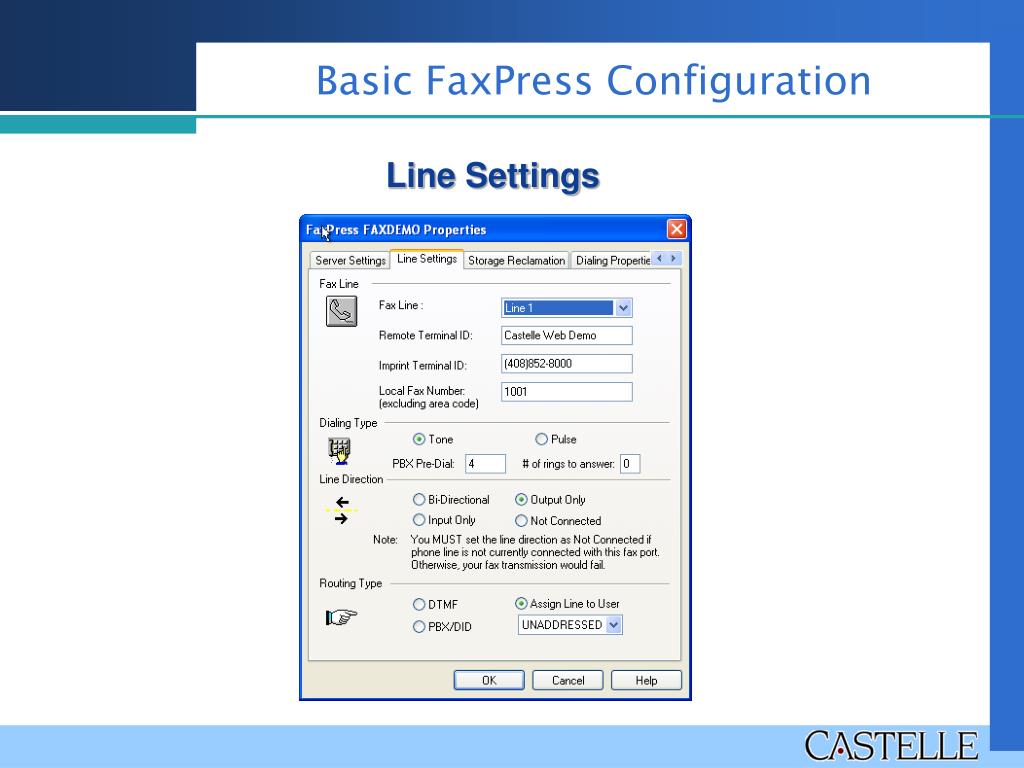1024x768 pixels.
Task: Click the OK button
Action: 489,680
